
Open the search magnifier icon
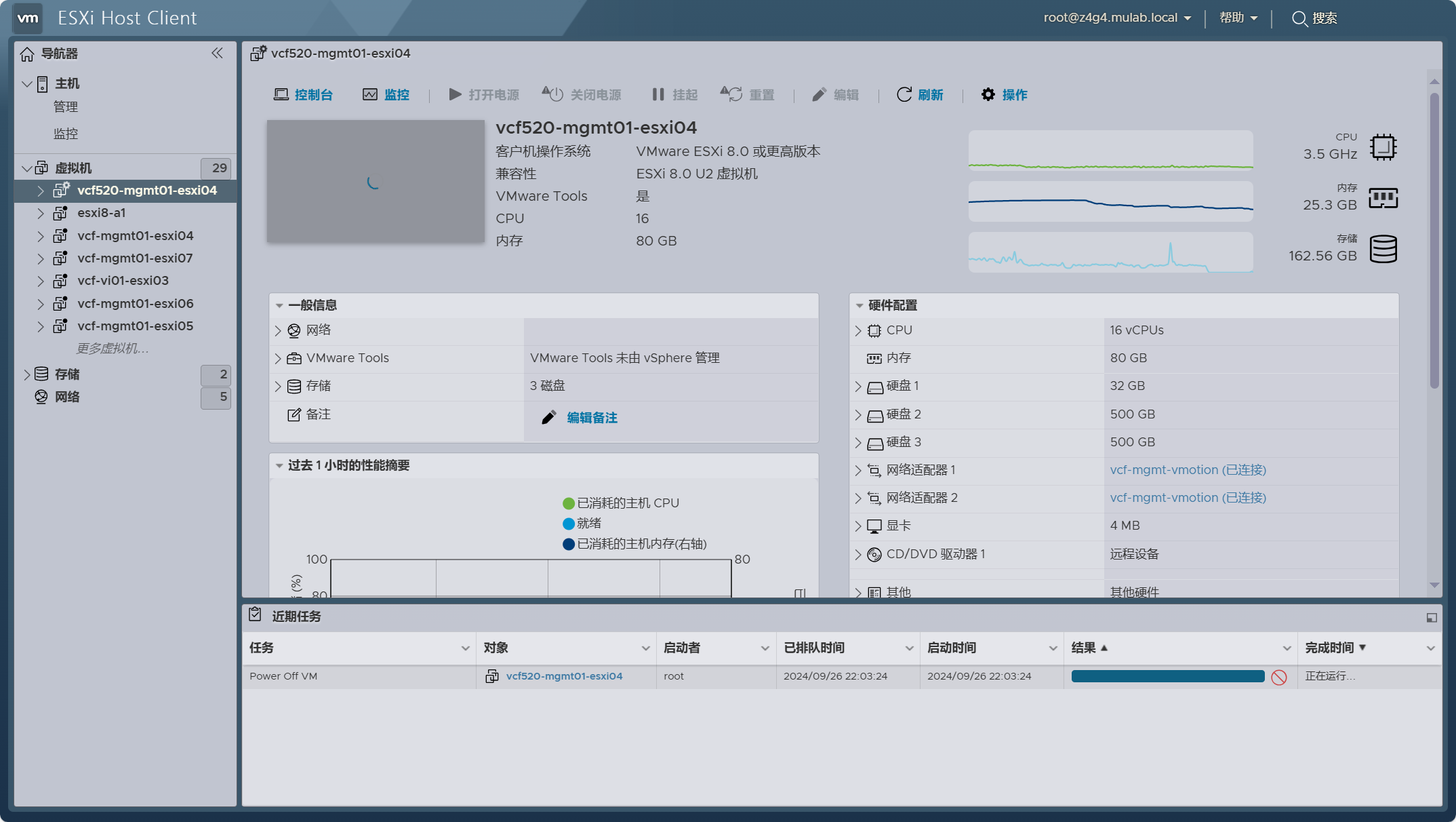(x=1299, y=18)
